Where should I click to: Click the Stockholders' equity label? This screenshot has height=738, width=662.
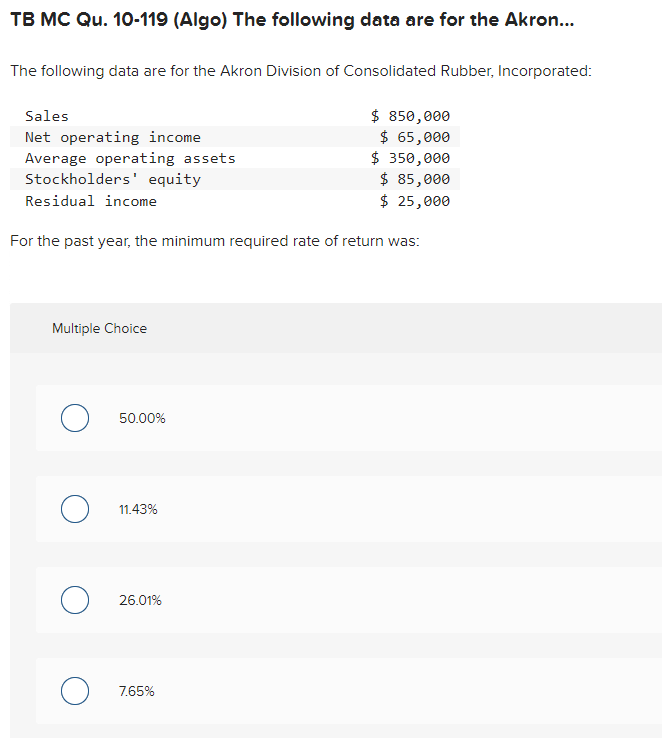113,179
